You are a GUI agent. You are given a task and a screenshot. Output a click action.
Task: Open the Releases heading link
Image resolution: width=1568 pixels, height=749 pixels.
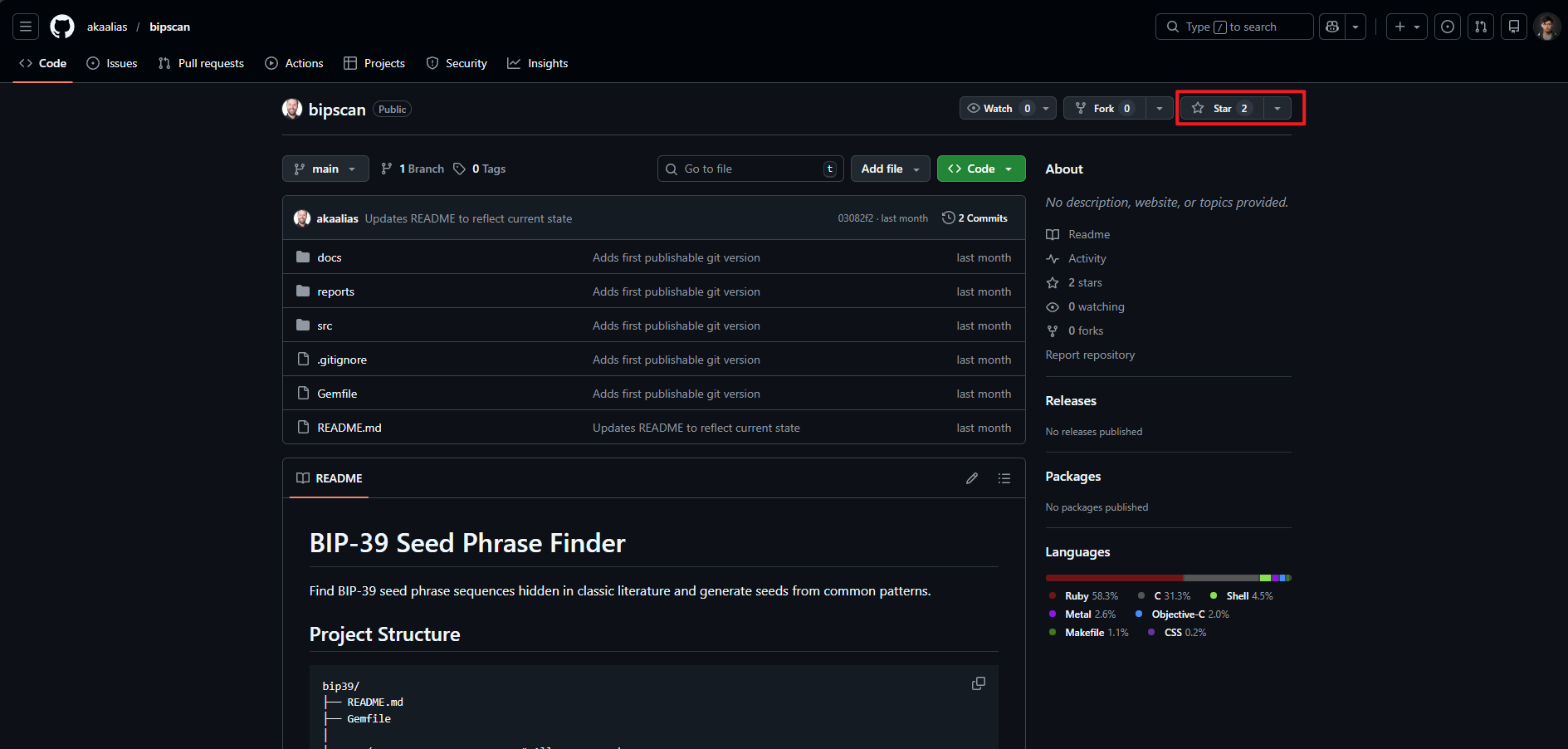click(1071, 400)
